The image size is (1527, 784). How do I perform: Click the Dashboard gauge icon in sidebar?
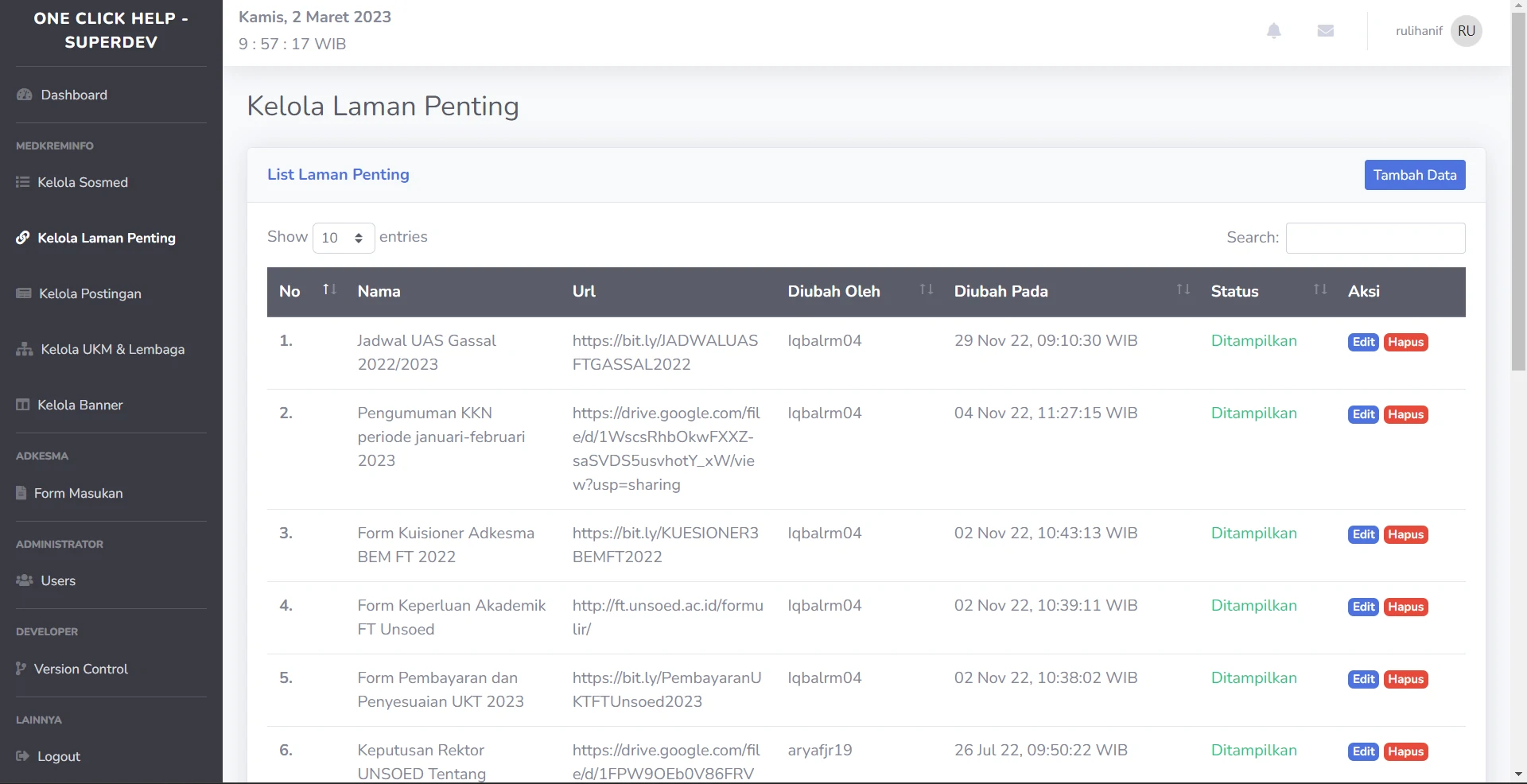point(24,95)
